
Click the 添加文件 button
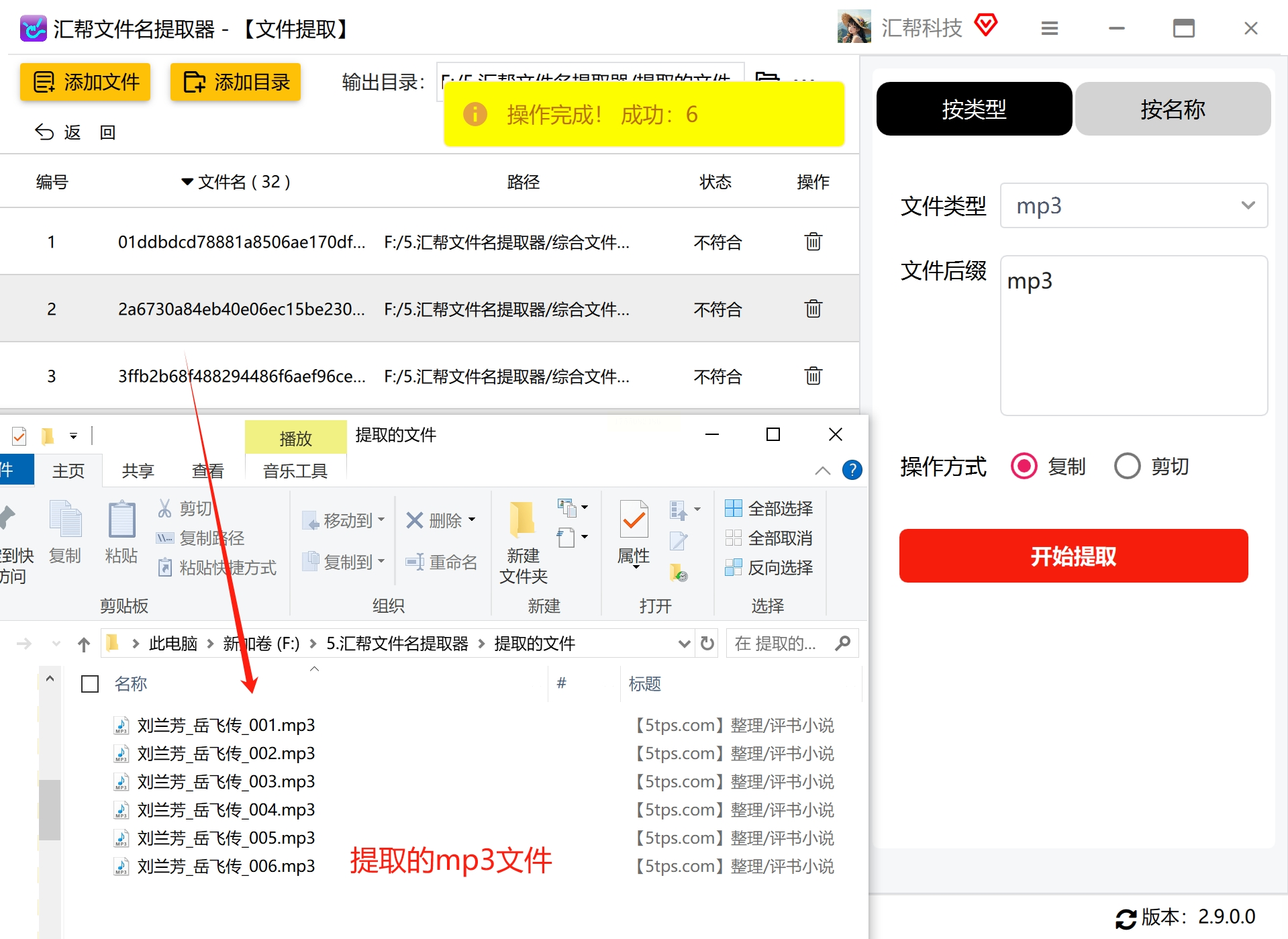(x=85, y=82)
